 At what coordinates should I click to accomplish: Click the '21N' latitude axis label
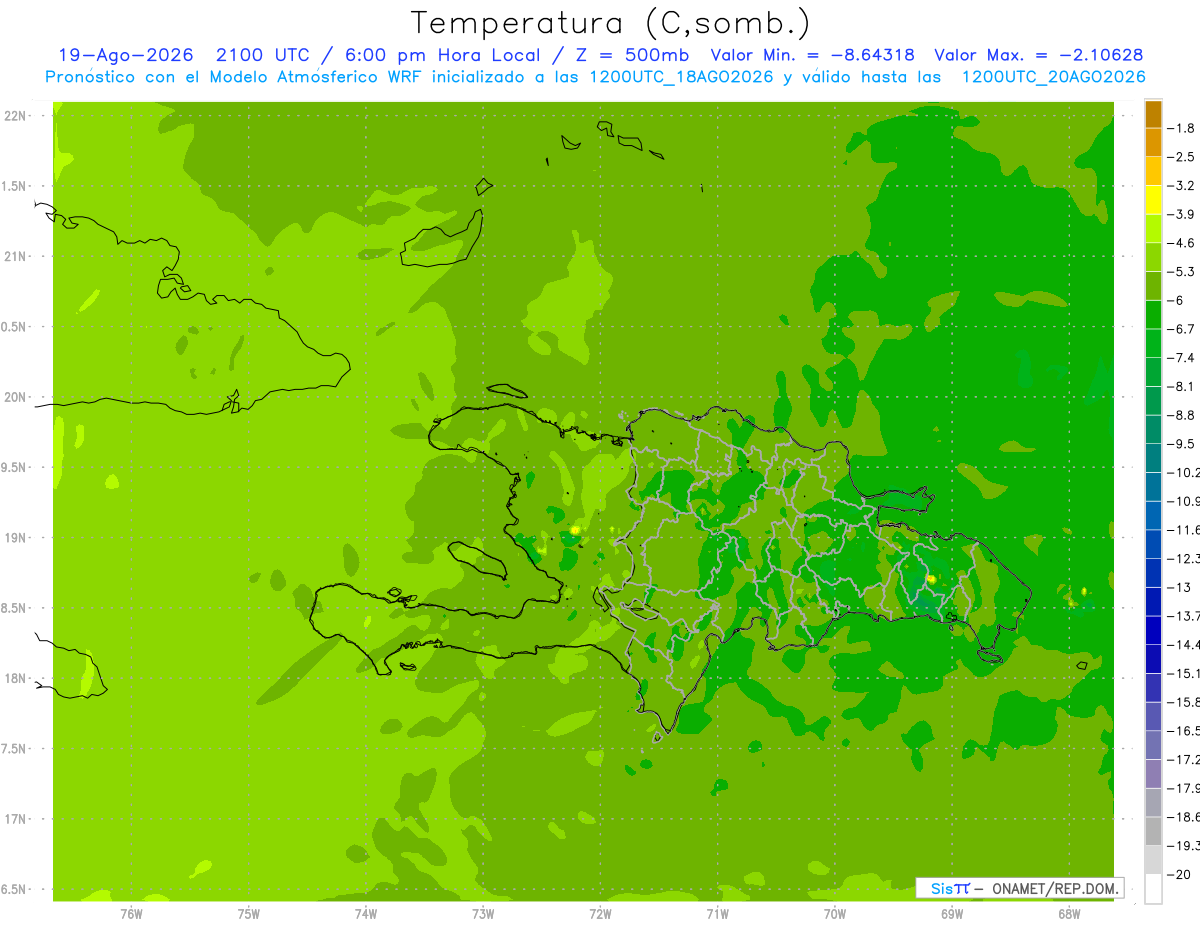tap(14, 257)
